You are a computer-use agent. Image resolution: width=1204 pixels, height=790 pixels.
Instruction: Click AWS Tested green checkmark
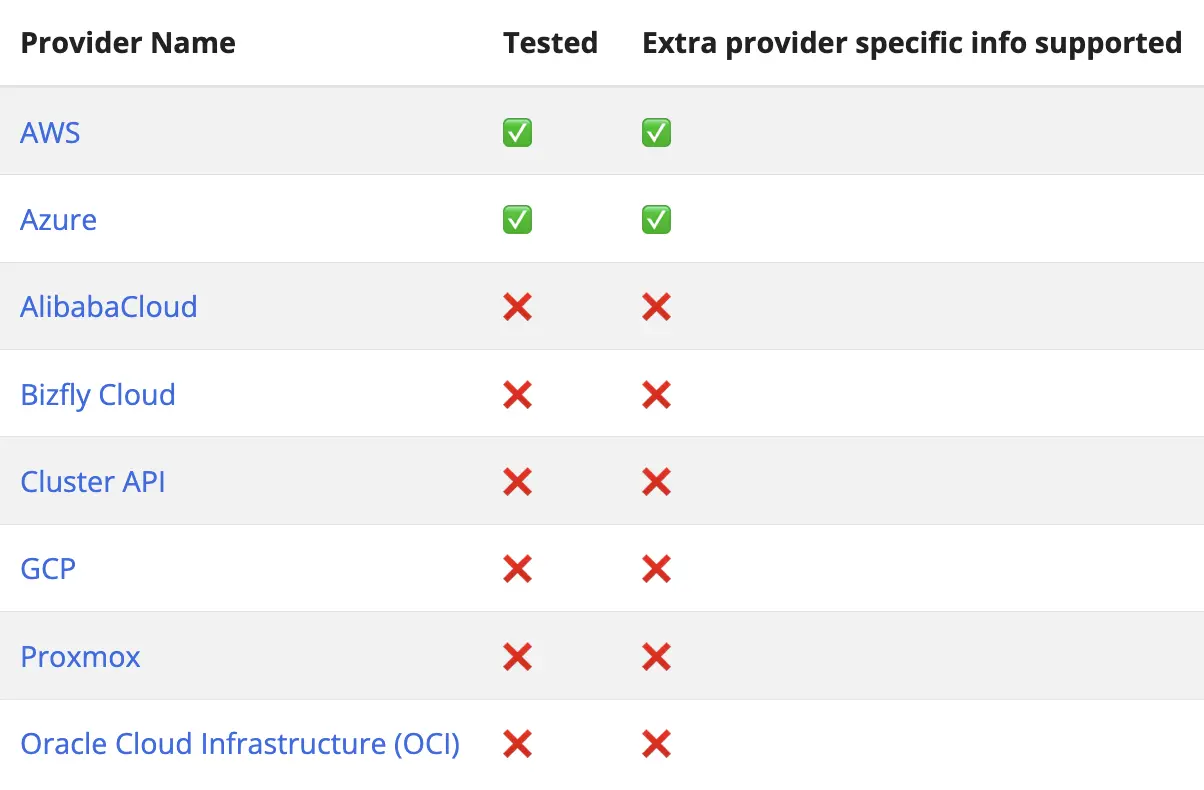click(517, 132)
